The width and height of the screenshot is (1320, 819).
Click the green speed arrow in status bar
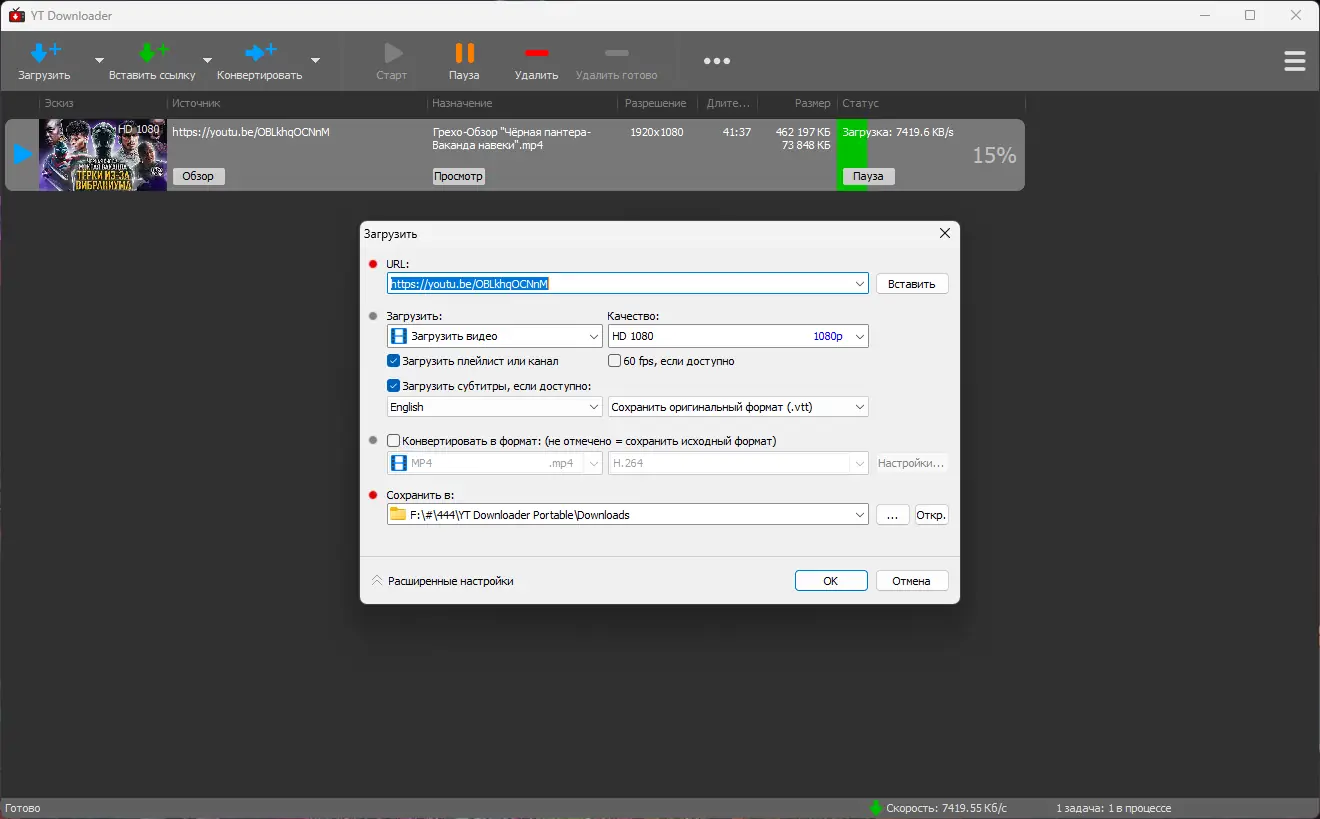875,808
